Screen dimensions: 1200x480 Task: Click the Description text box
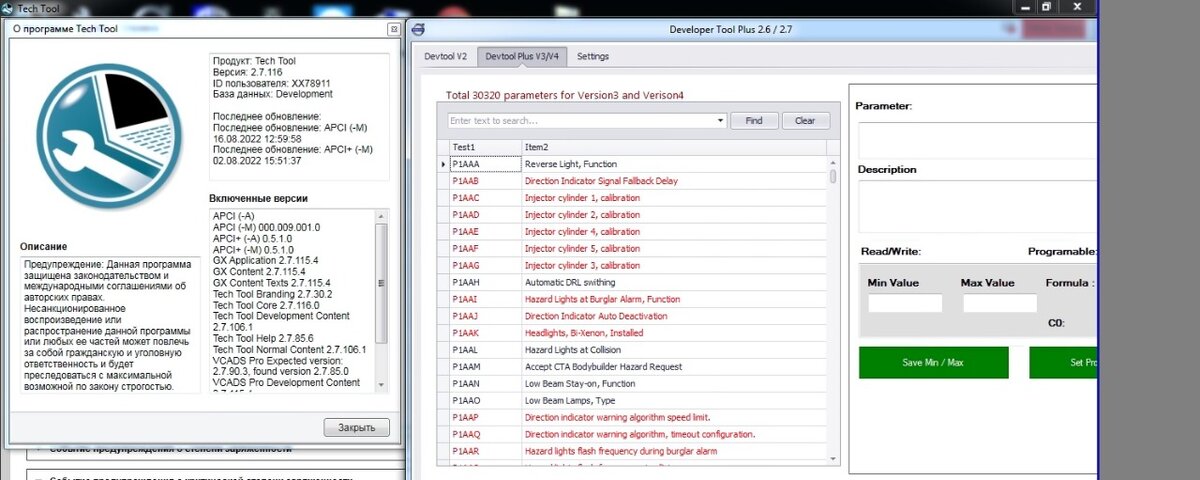click(977, 207)
